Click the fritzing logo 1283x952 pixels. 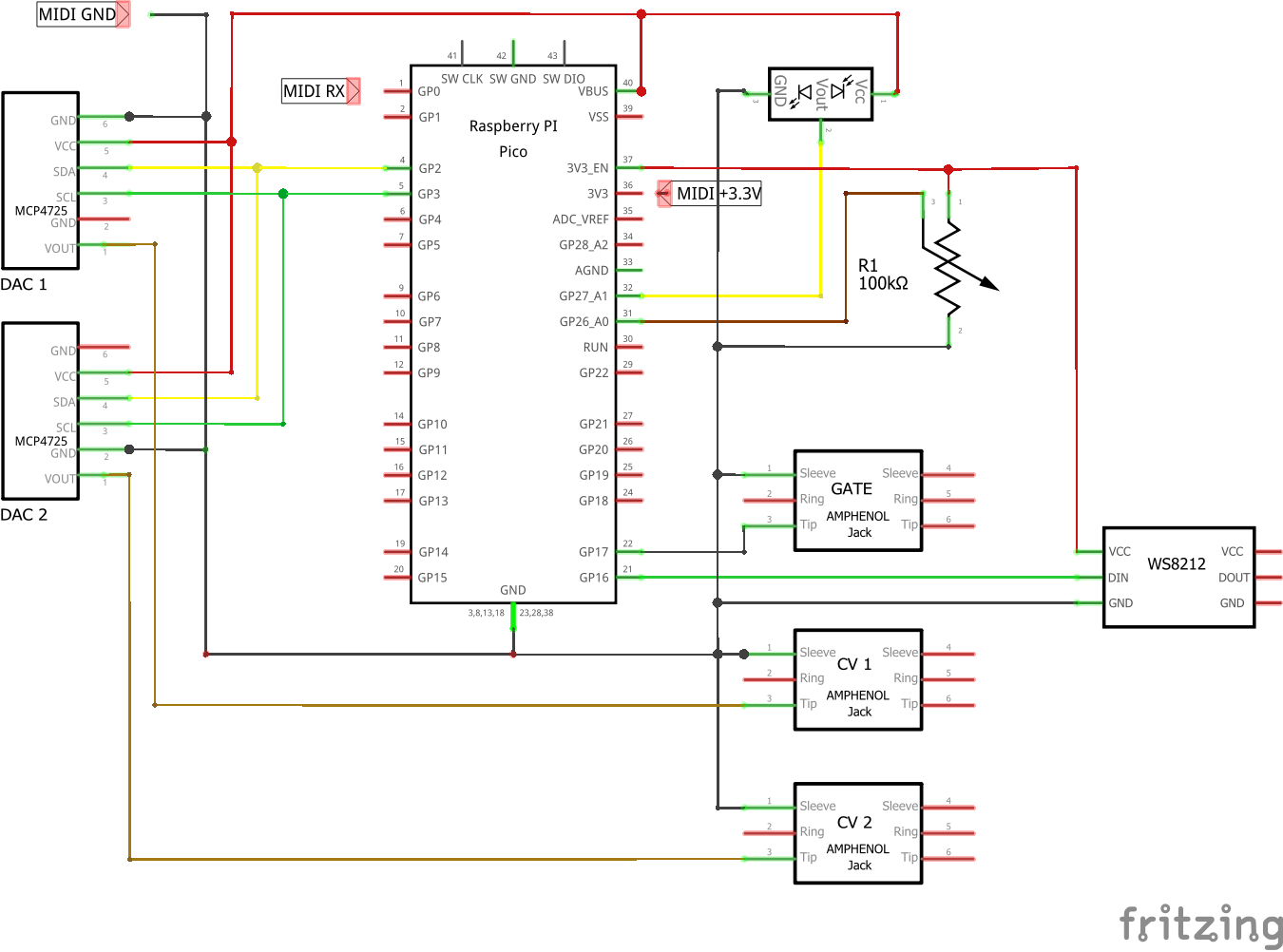(x=1200, y=923)
